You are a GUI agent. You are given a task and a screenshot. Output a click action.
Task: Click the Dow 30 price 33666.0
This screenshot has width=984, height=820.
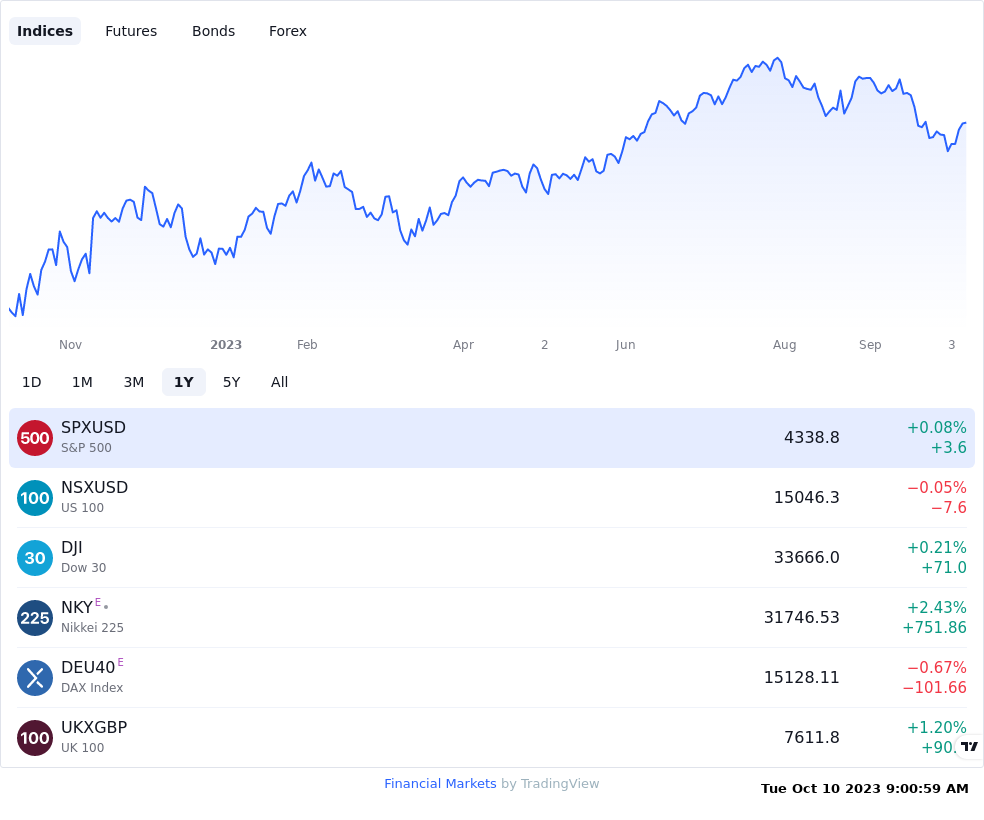(806, 557)
